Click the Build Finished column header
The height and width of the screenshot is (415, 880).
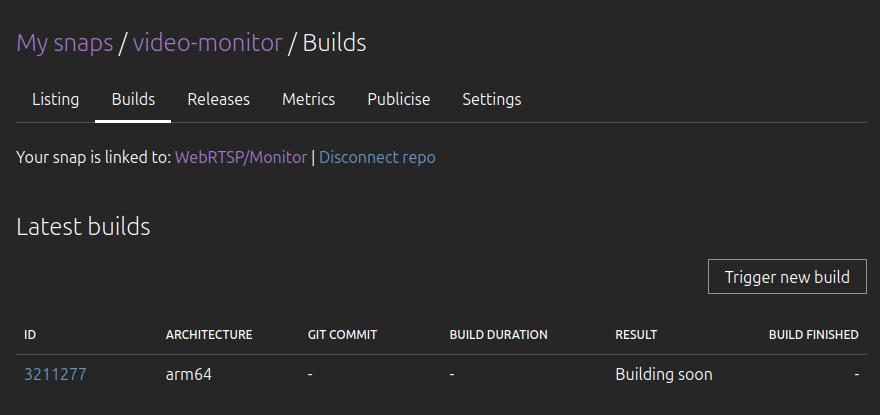click(814, 335)
